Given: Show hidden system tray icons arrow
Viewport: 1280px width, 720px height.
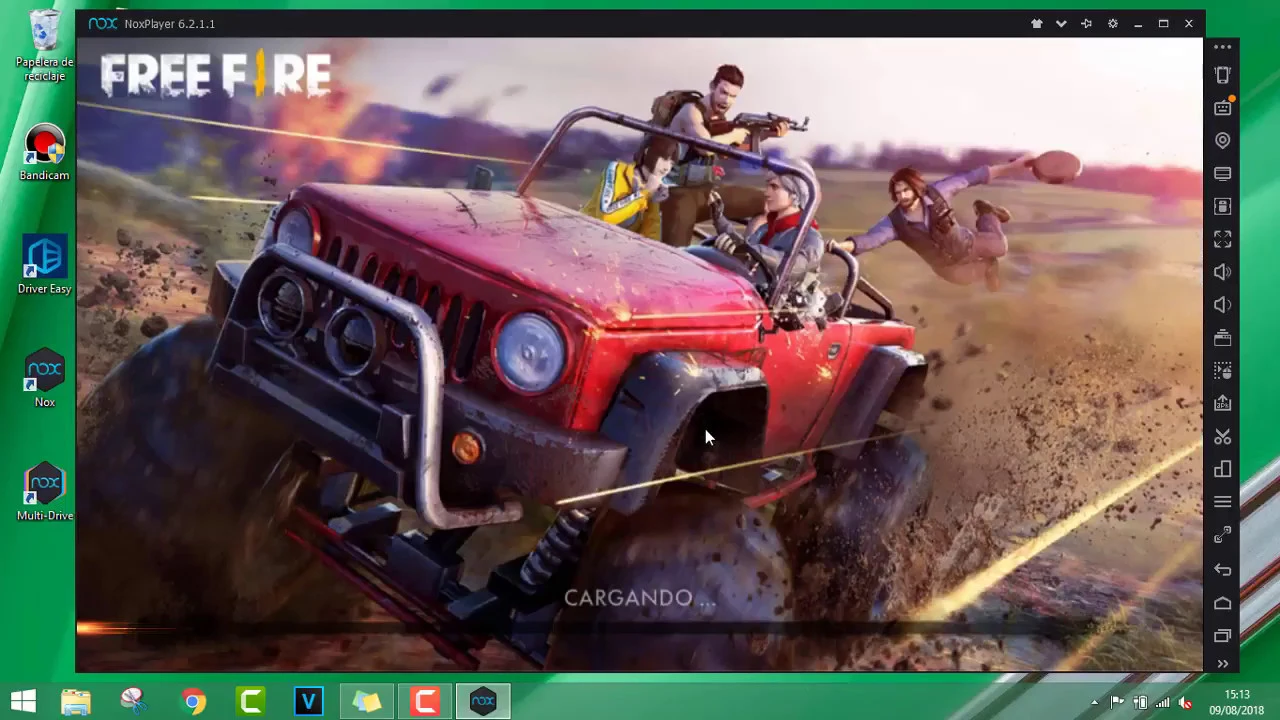Looking at the screenshot, I should 1095,702.
